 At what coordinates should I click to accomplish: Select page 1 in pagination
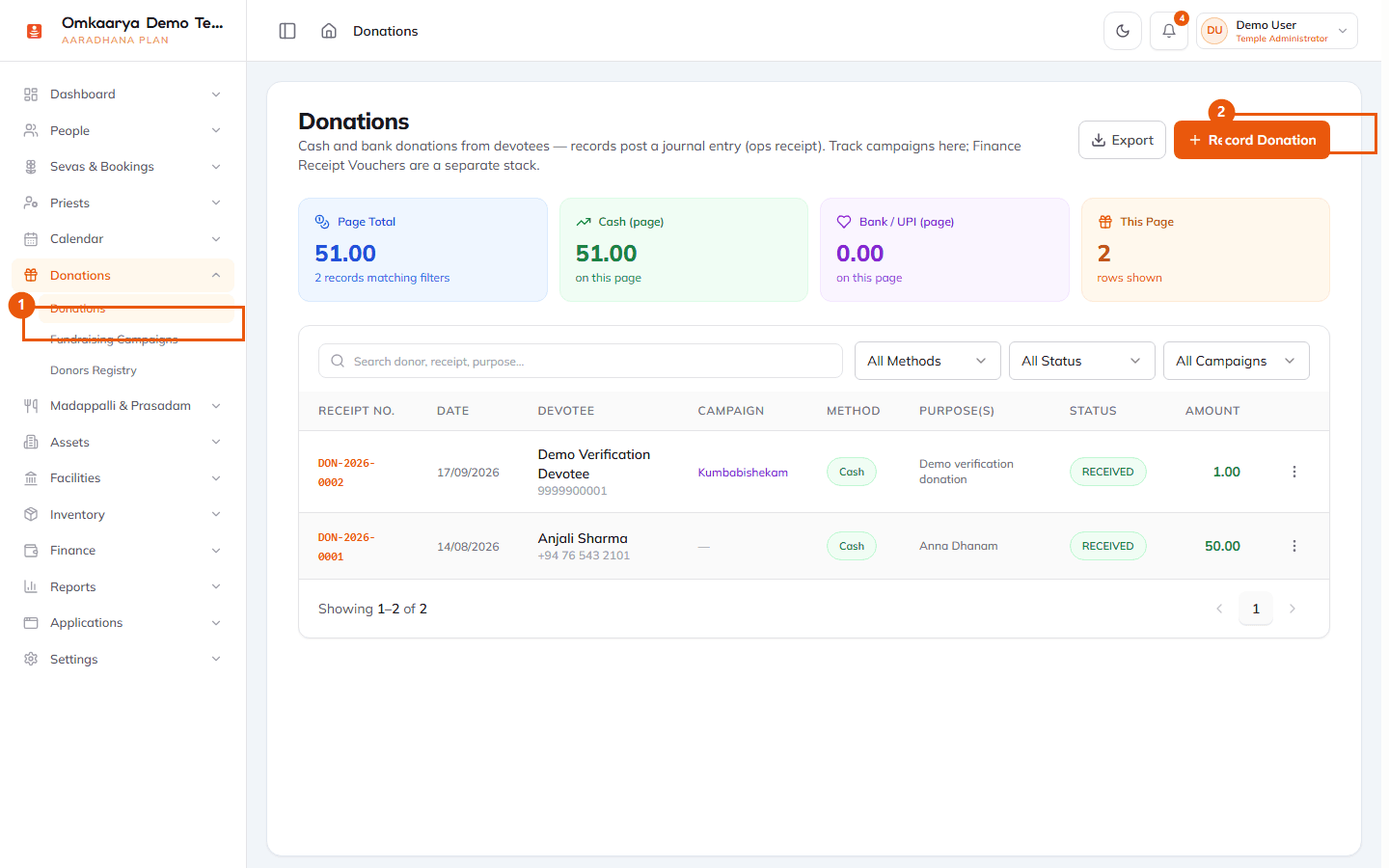point(1256,609)
